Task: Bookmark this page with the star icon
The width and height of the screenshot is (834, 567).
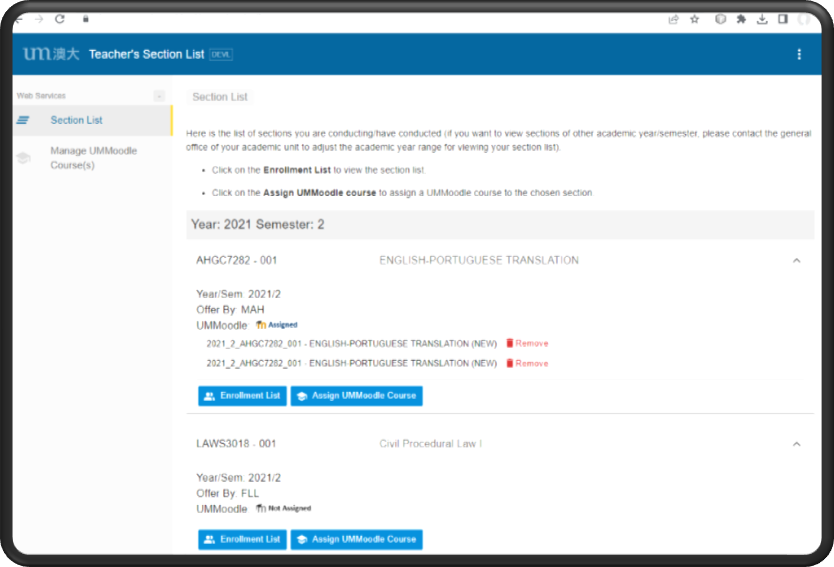Action: [695, 18]
